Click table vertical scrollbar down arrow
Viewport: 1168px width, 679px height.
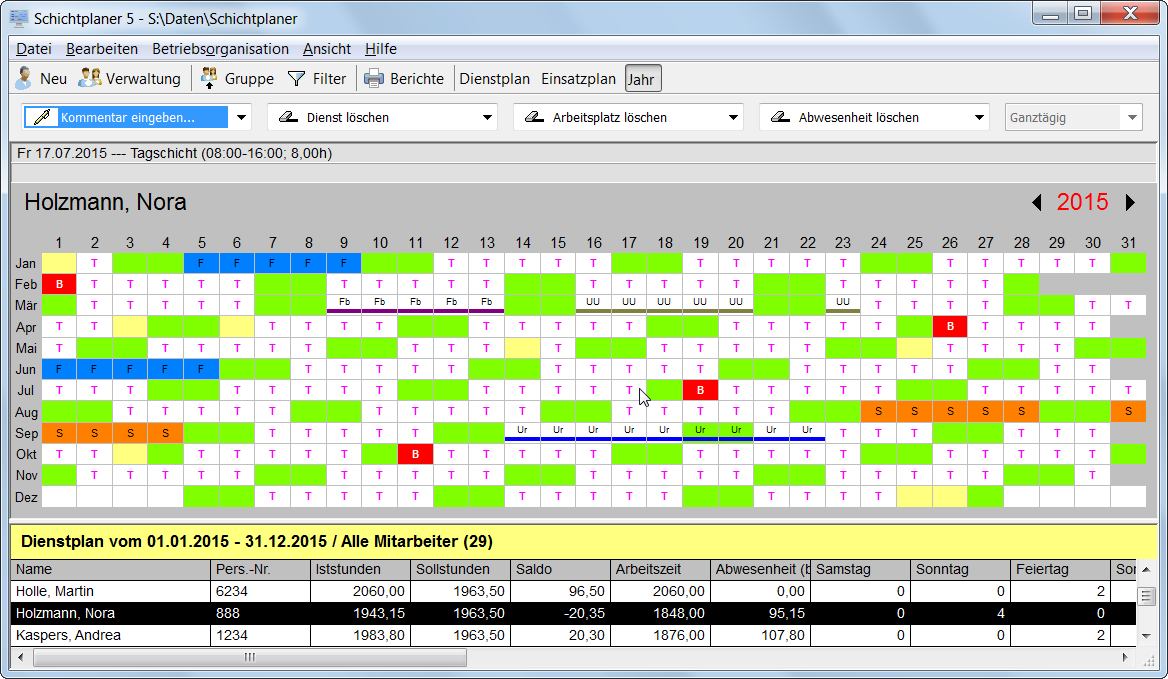[1146, 637]
